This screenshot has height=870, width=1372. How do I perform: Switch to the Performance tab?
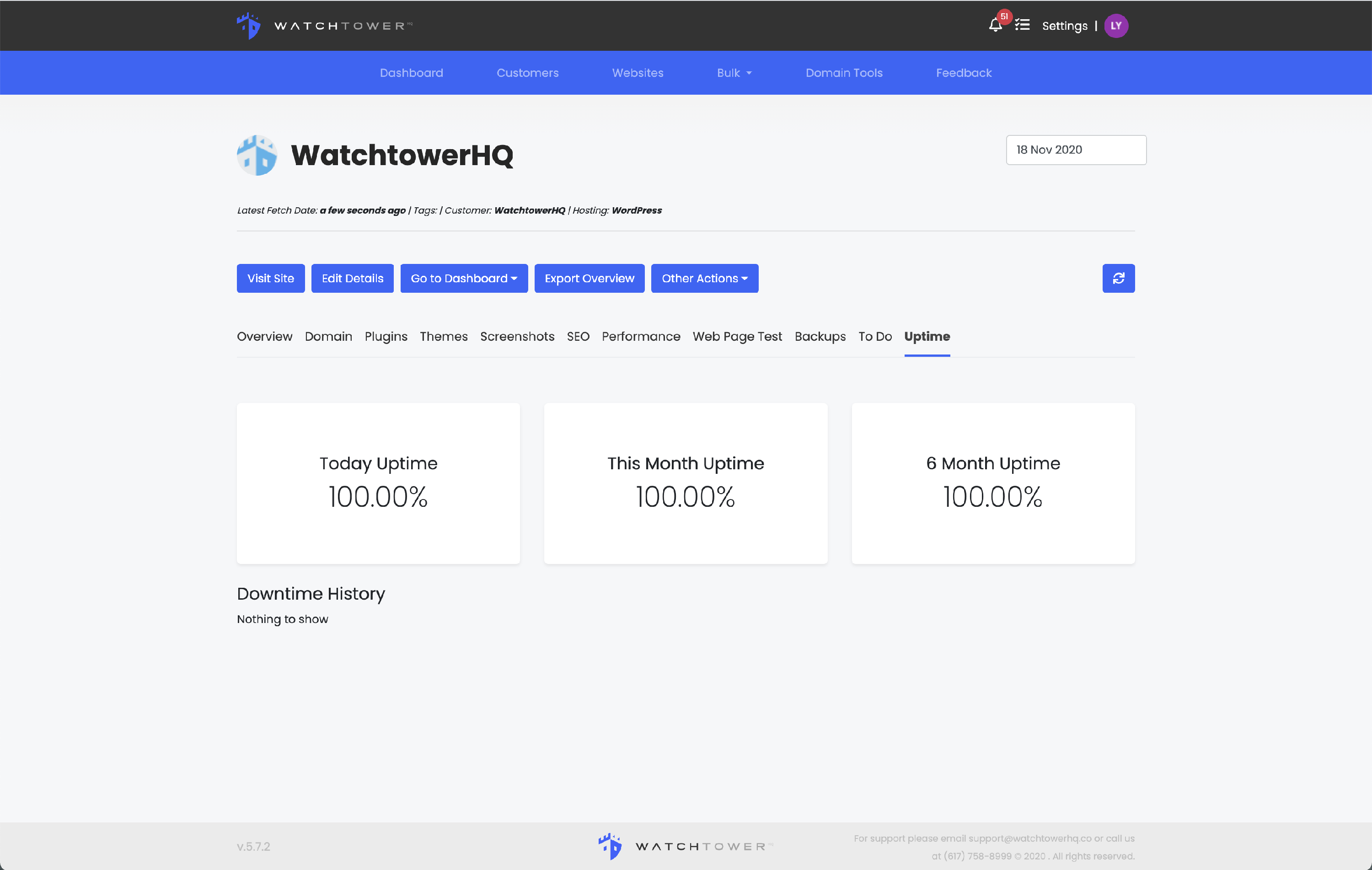point(640,336)
